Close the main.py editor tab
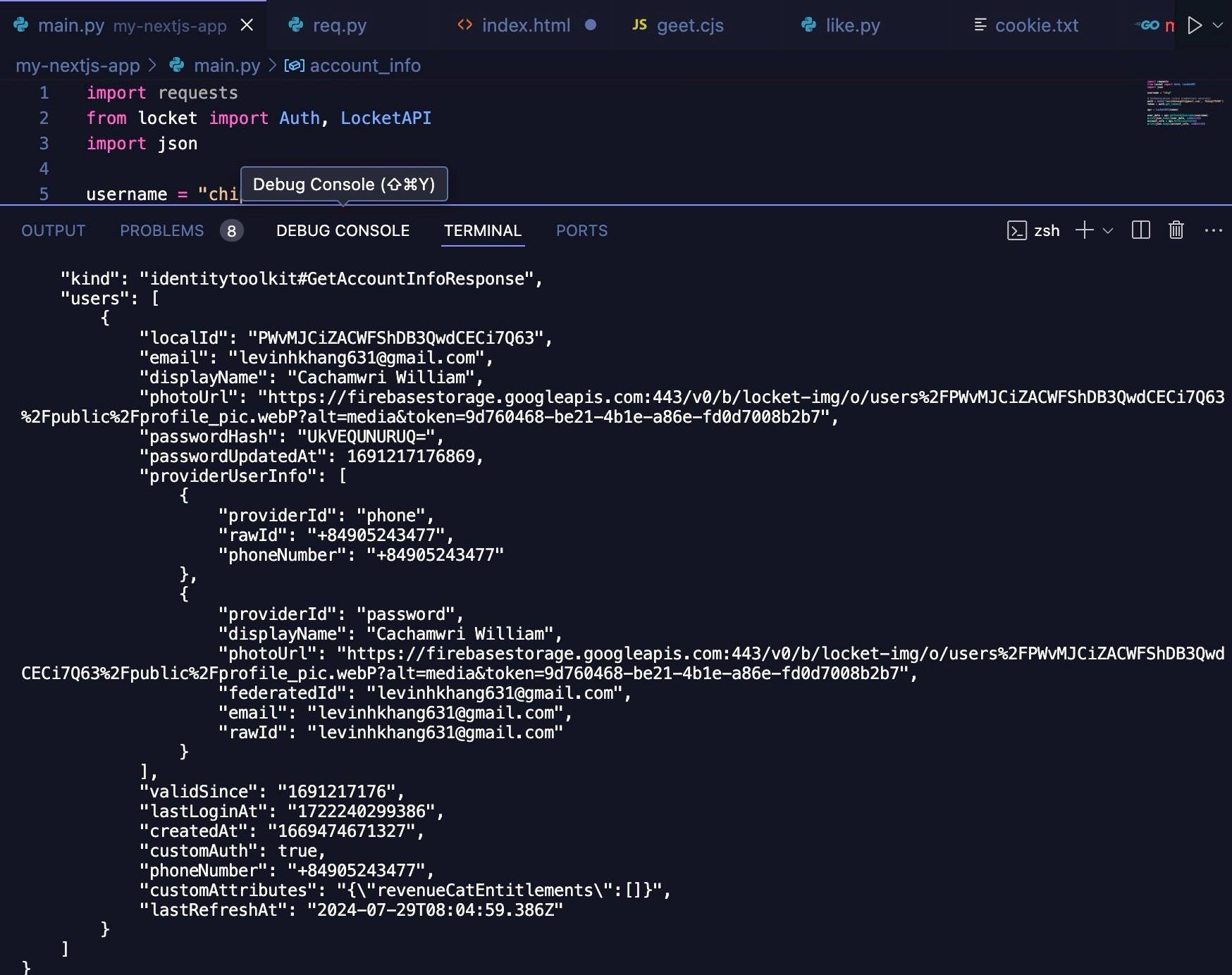Screen dimensions: 1232x975 click(x=247, y=25)
